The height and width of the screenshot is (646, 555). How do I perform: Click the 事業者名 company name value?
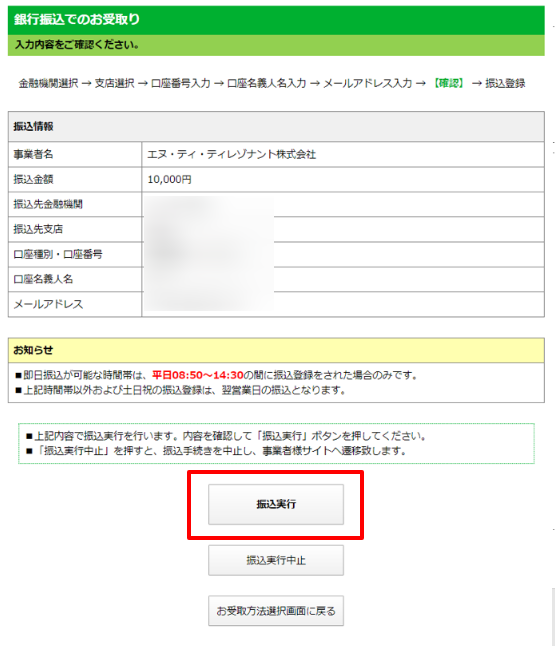(x=232, y=154)
